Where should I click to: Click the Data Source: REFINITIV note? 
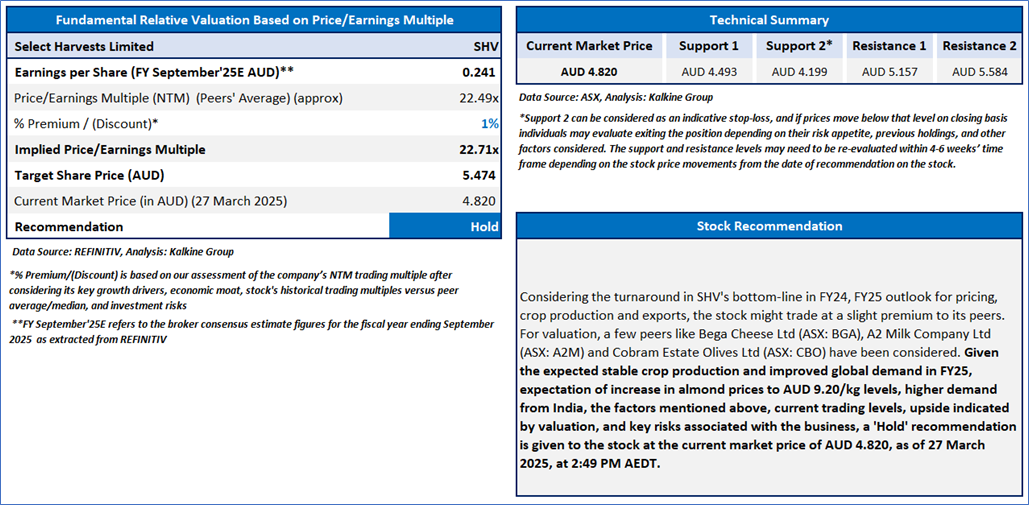point(123,252)
